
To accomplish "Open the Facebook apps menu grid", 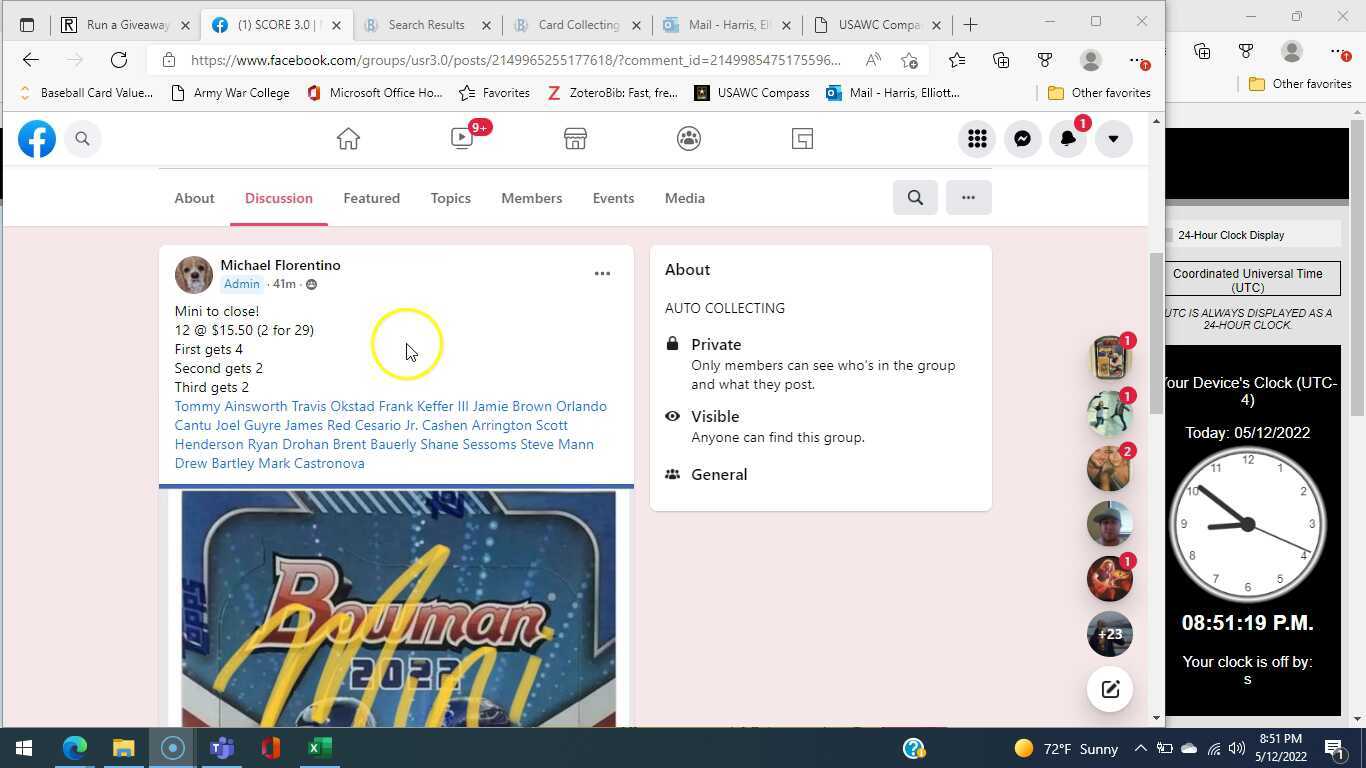I will pos(976,139).
